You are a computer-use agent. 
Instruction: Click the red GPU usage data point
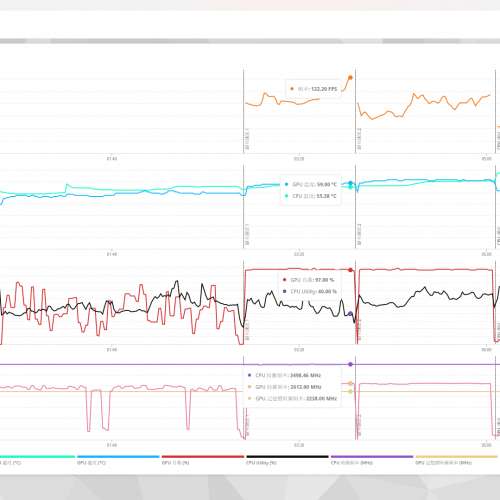(350, 270)
